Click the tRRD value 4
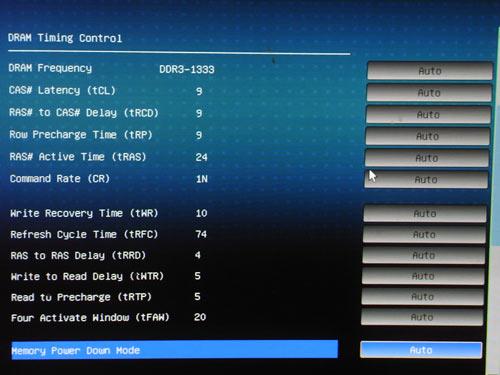Screen dimensions: 500x375 point(198,255)
